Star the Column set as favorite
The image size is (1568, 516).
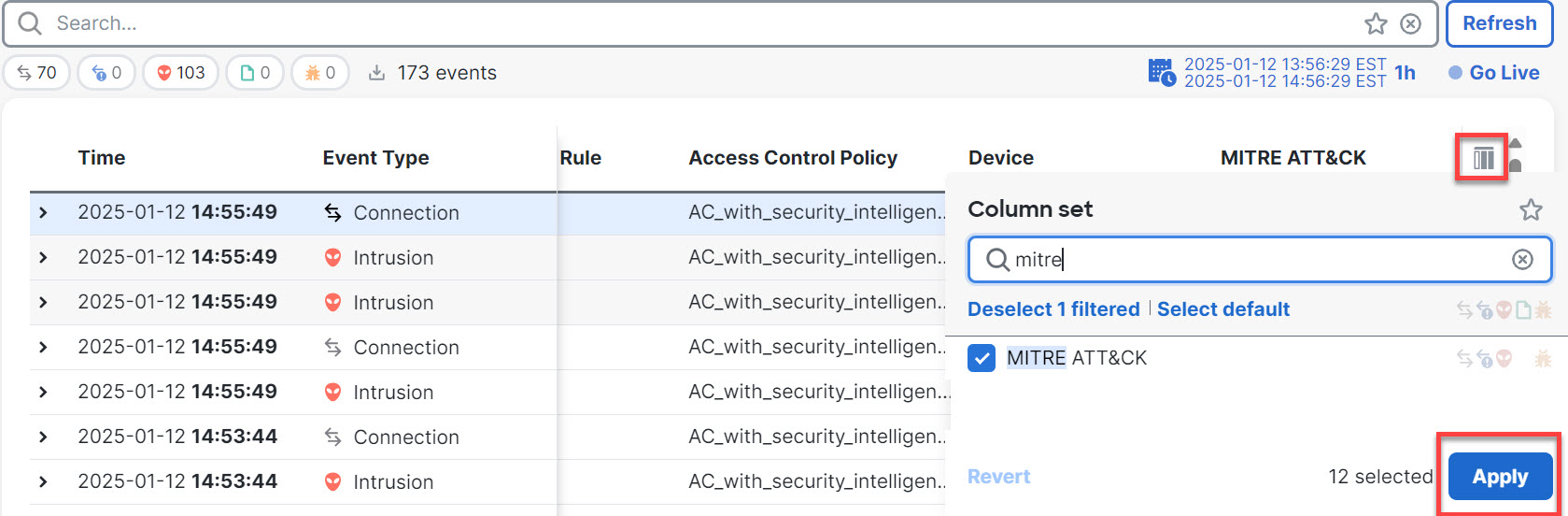click(x=1531, y=209)
